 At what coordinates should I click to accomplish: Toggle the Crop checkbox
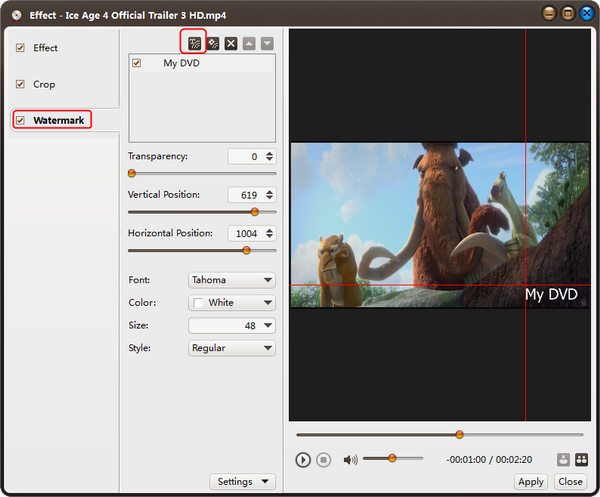[x=20, y=84]
